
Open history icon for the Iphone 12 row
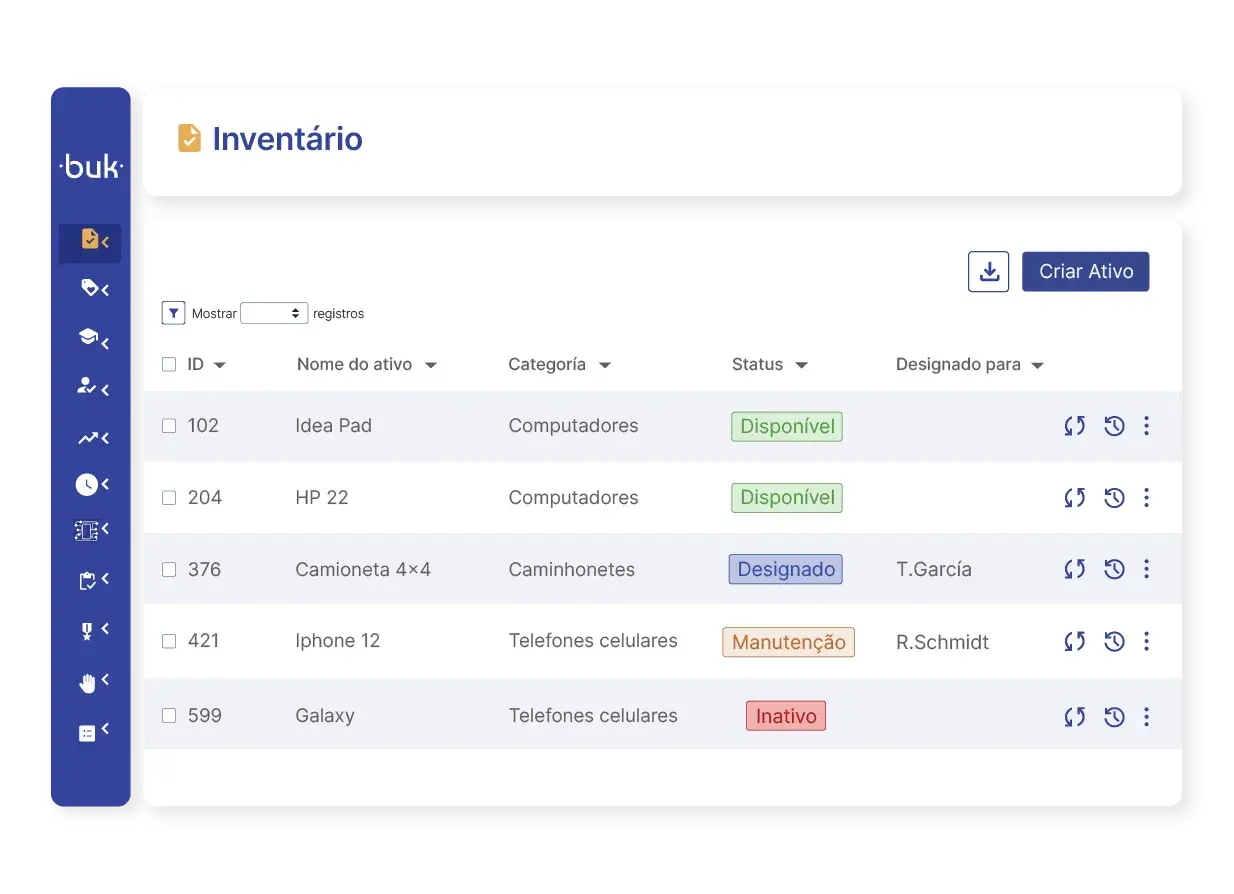[1114, 641]
